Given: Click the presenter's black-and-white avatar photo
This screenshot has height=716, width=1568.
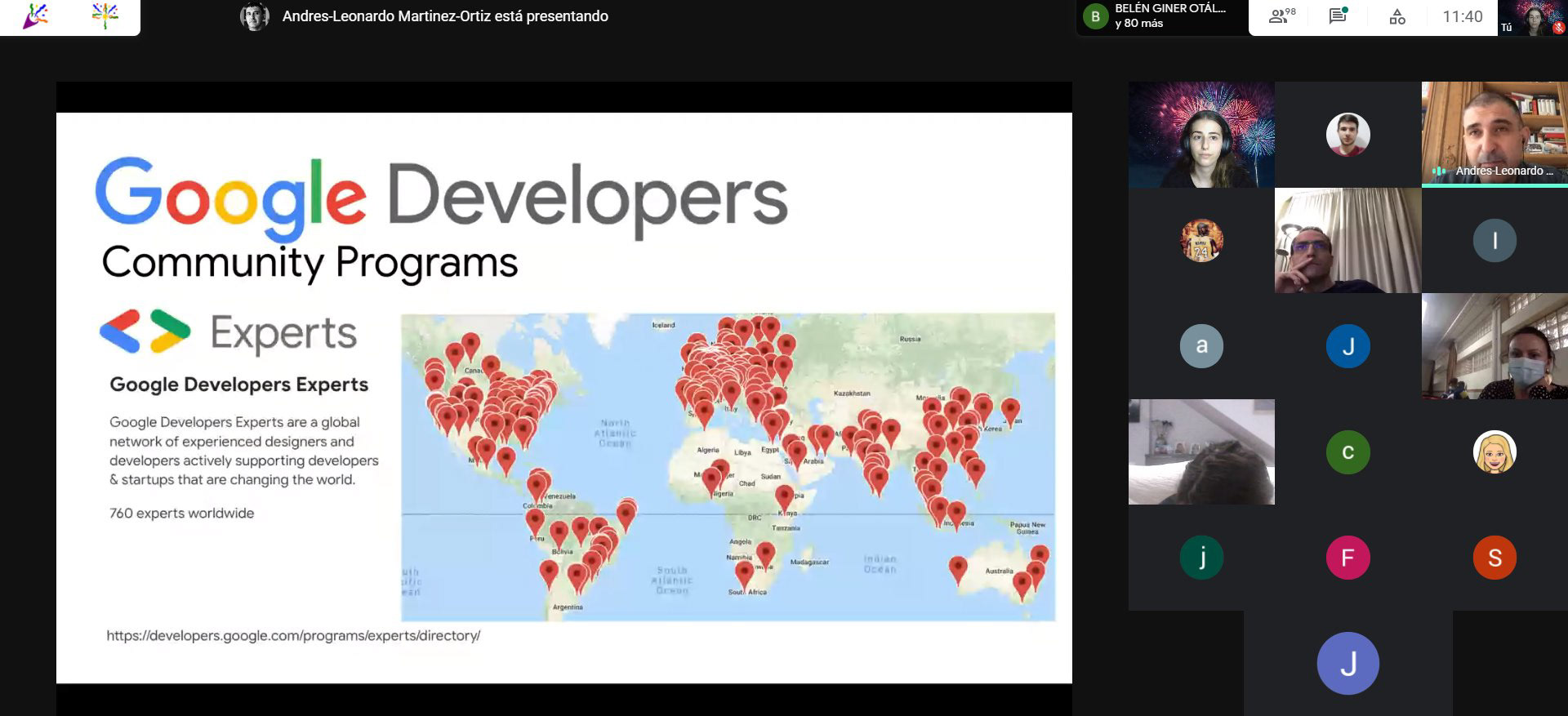Looking at the screenshot, I should pyautogui.click(x=255, y=16).
